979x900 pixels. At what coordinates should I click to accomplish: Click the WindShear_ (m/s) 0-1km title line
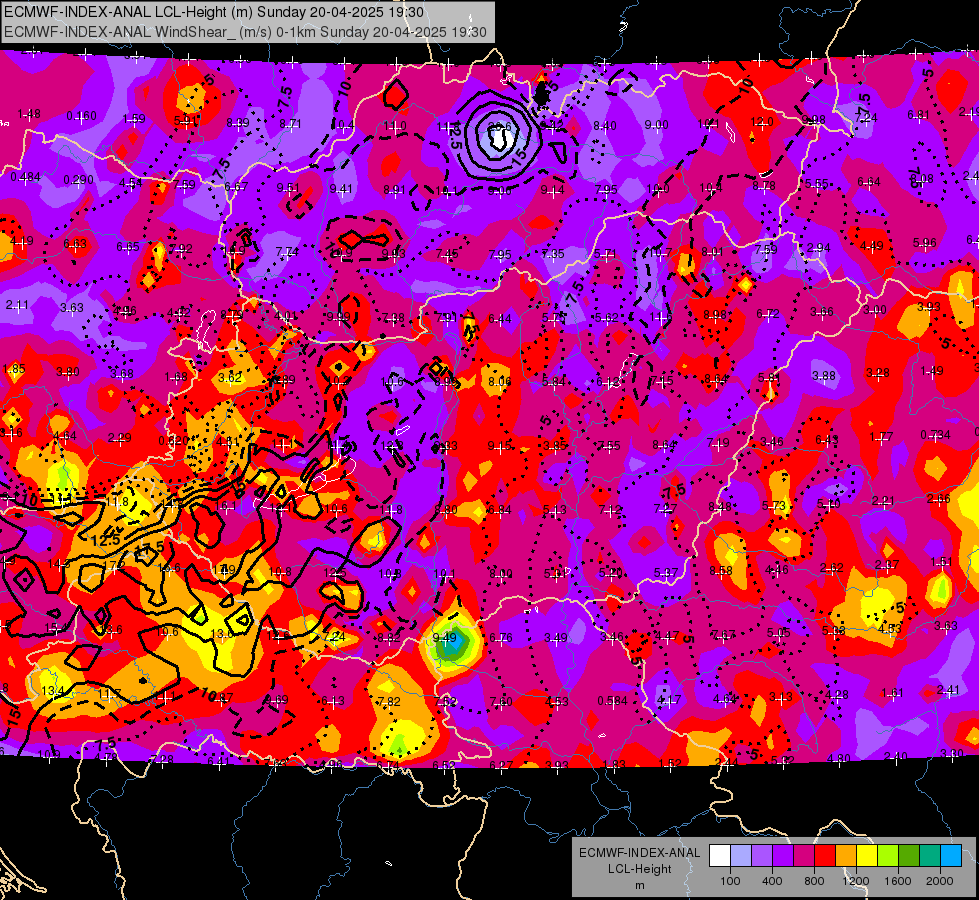[245, 32]
